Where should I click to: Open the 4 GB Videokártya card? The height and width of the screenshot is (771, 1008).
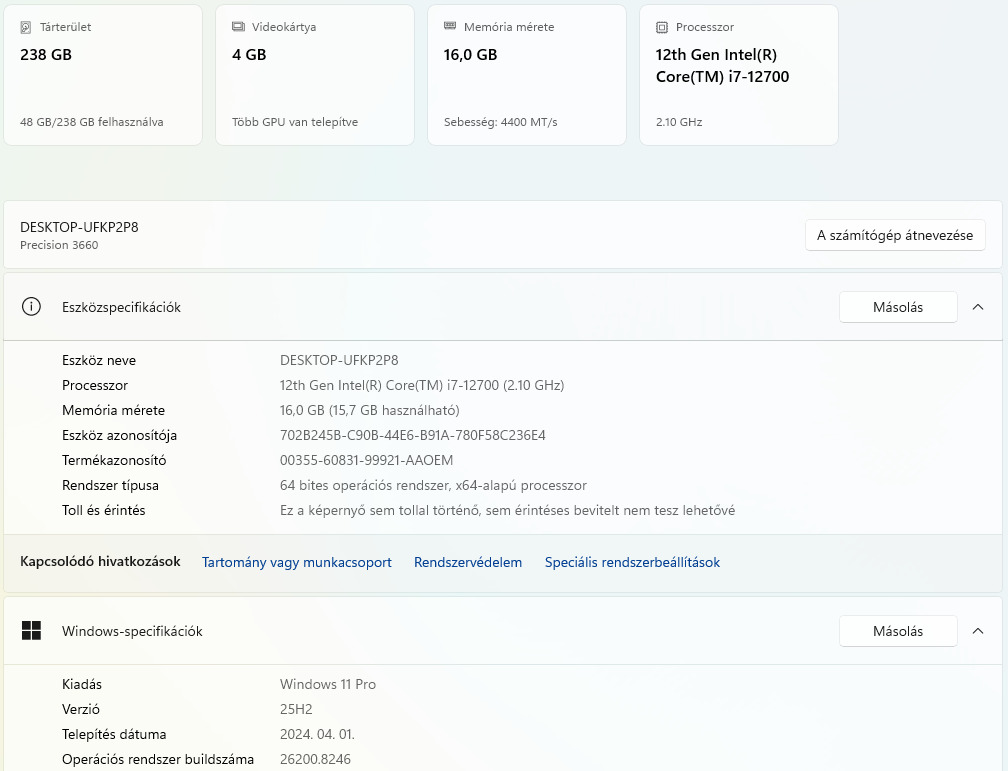click(x=315, y=75)
